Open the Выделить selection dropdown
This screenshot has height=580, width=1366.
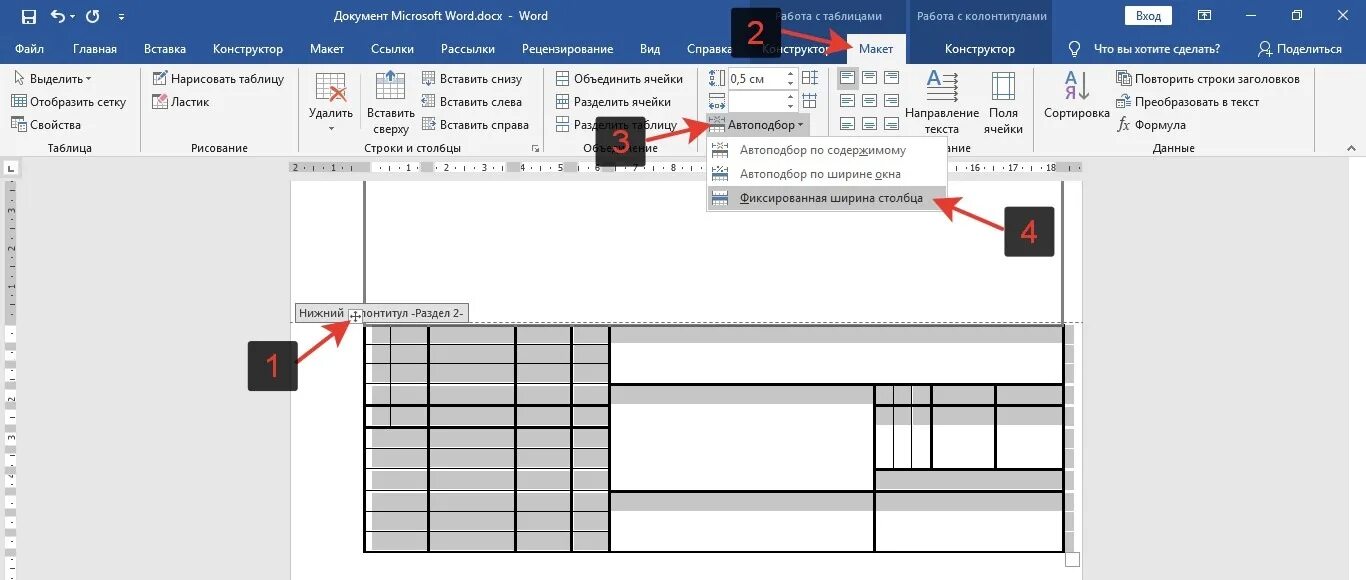coord(53,79)
